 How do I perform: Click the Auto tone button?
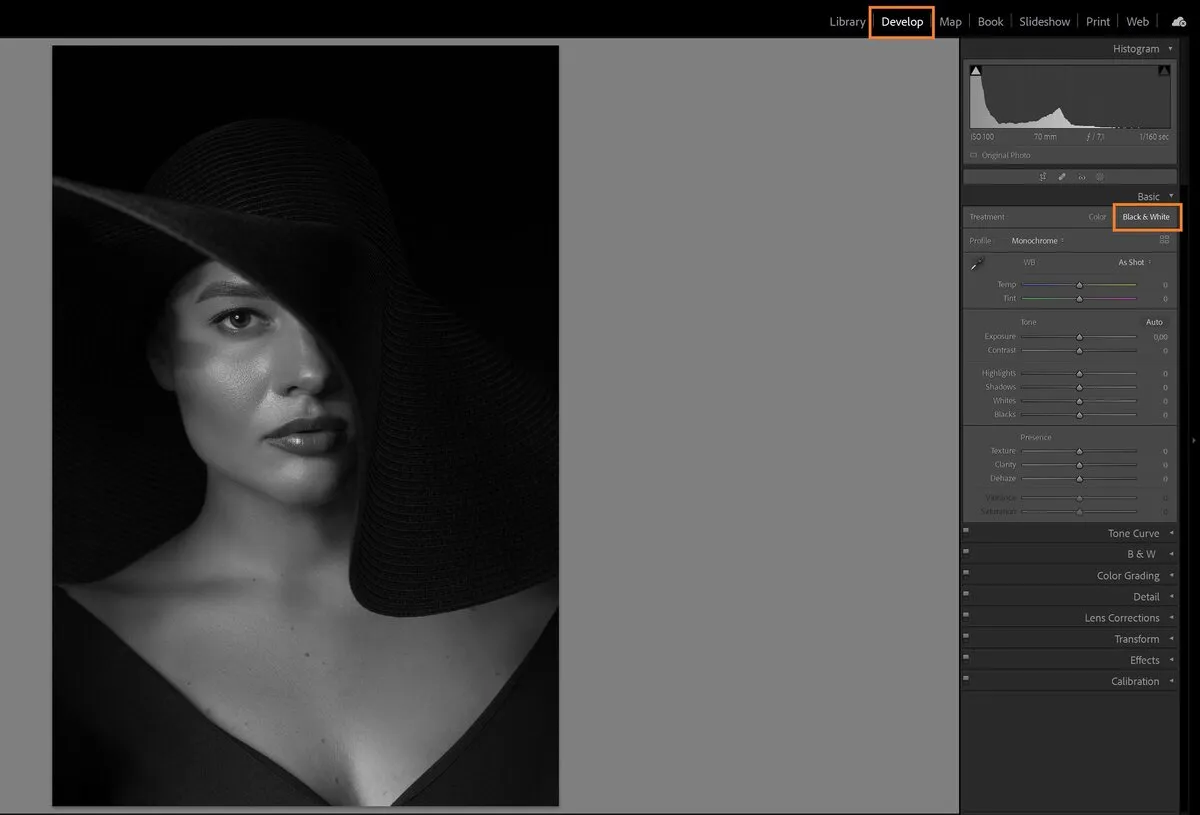pyautogui.click(x=1154, y=322)
